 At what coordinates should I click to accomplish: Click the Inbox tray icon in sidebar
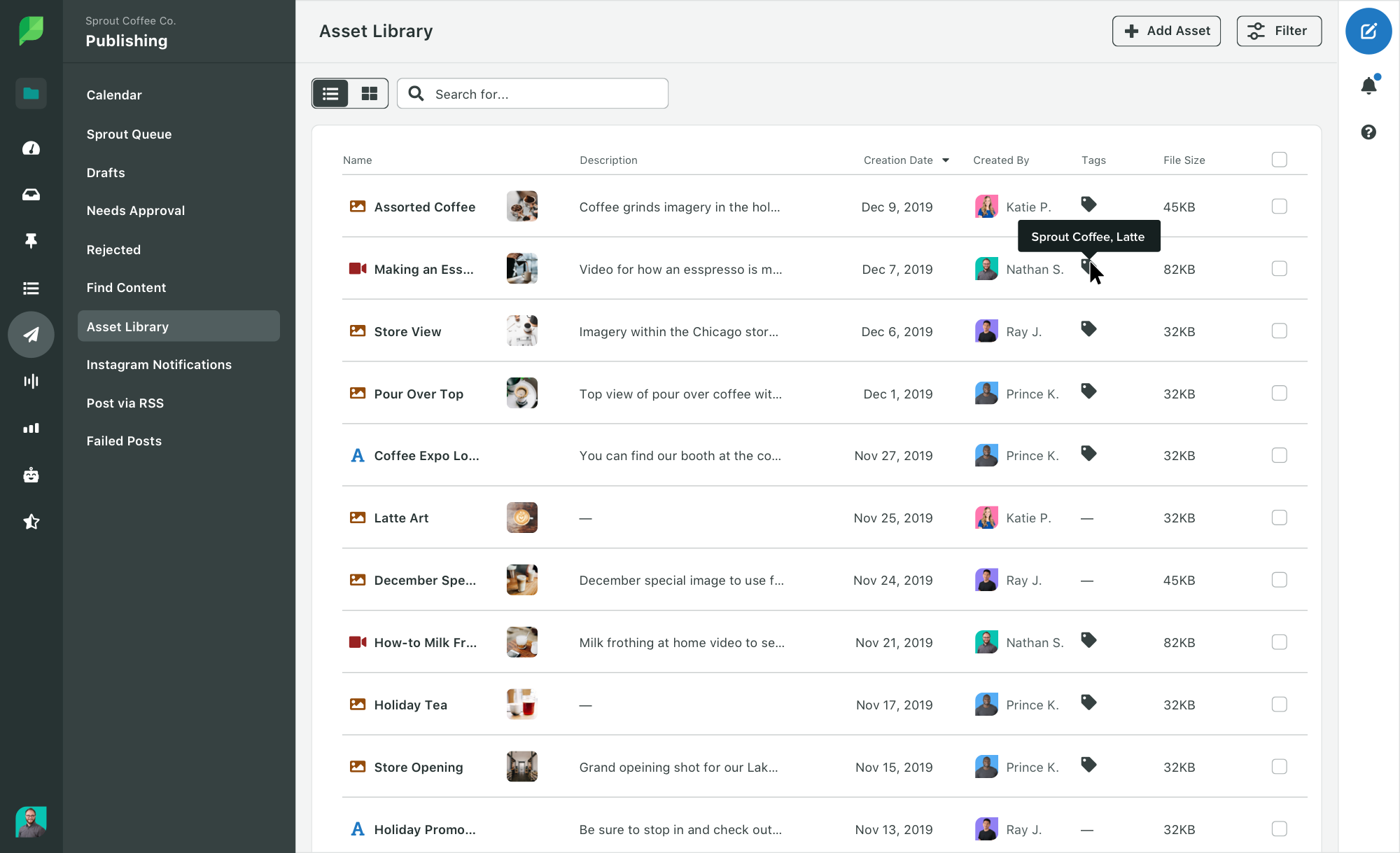(31, 195)
